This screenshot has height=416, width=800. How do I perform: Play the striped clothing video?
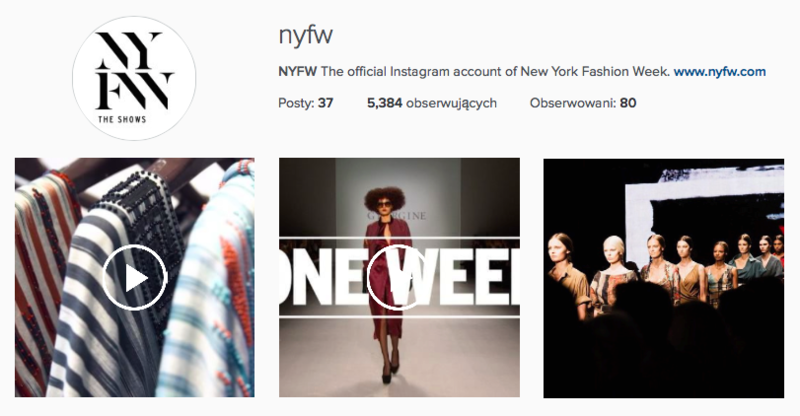click(134, 278)
